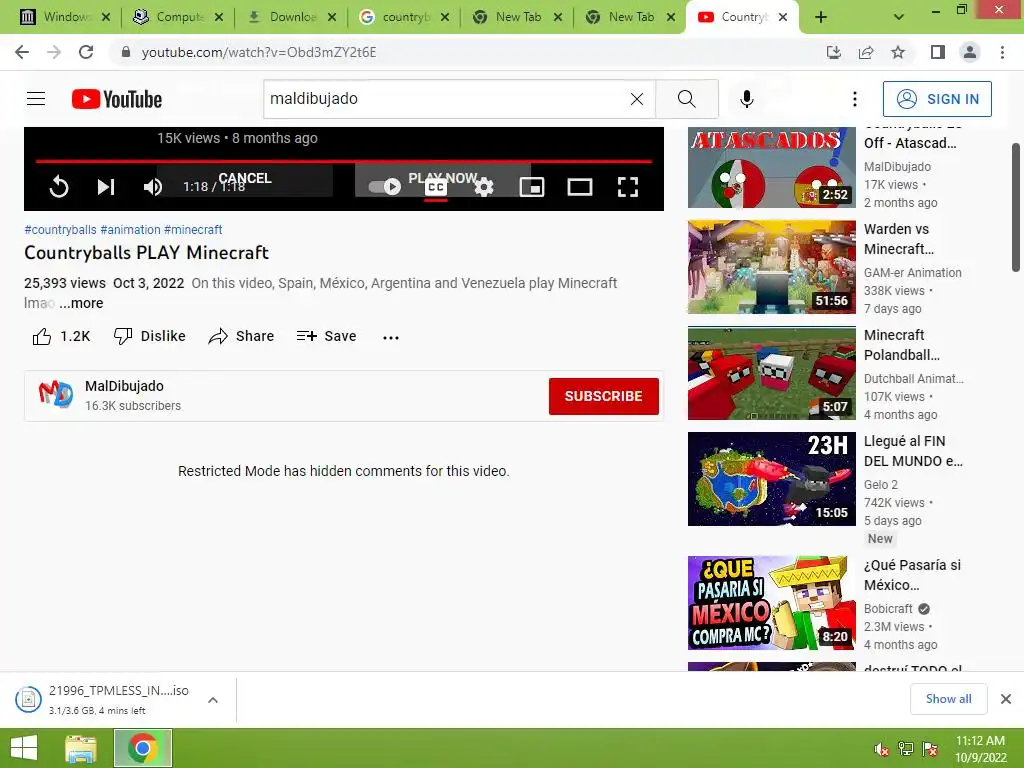
Task: Clear the search query with X
Action: tap(637, 99)
